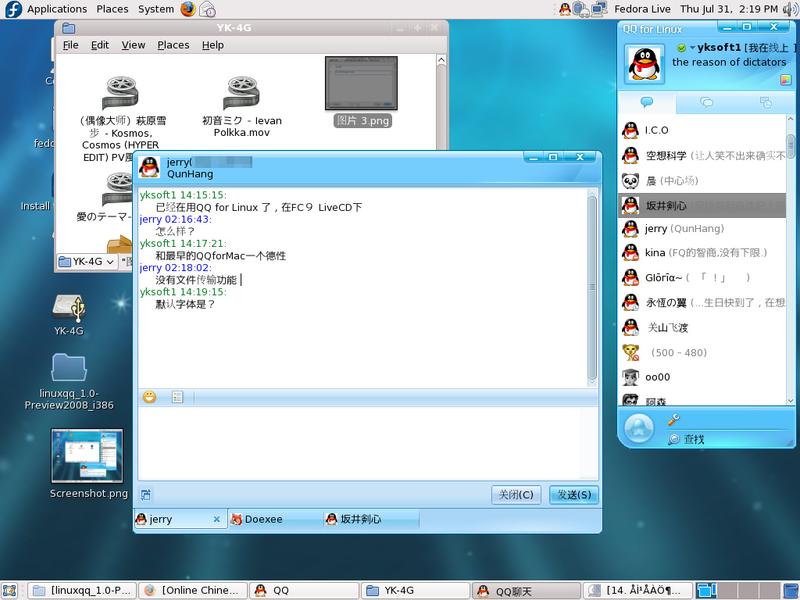
Task: Click Fedora Live user label in panel
Action: 642,9
